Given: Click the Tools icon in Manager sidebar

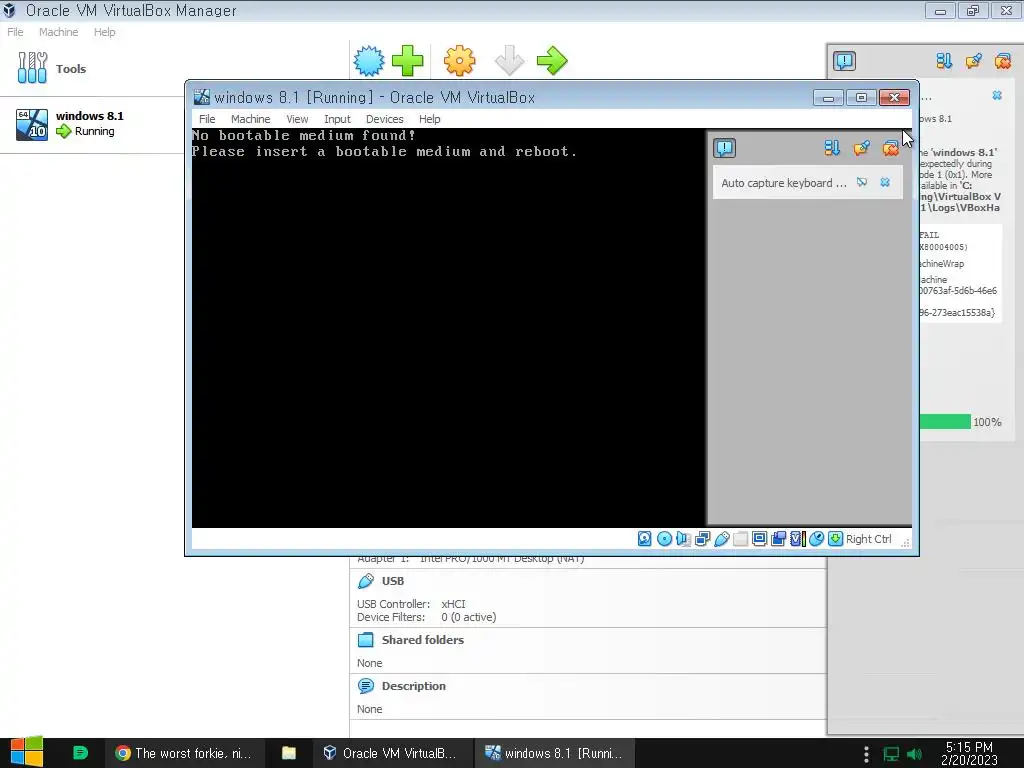Looking at the screenshot, I should click(x=32, y=68).
